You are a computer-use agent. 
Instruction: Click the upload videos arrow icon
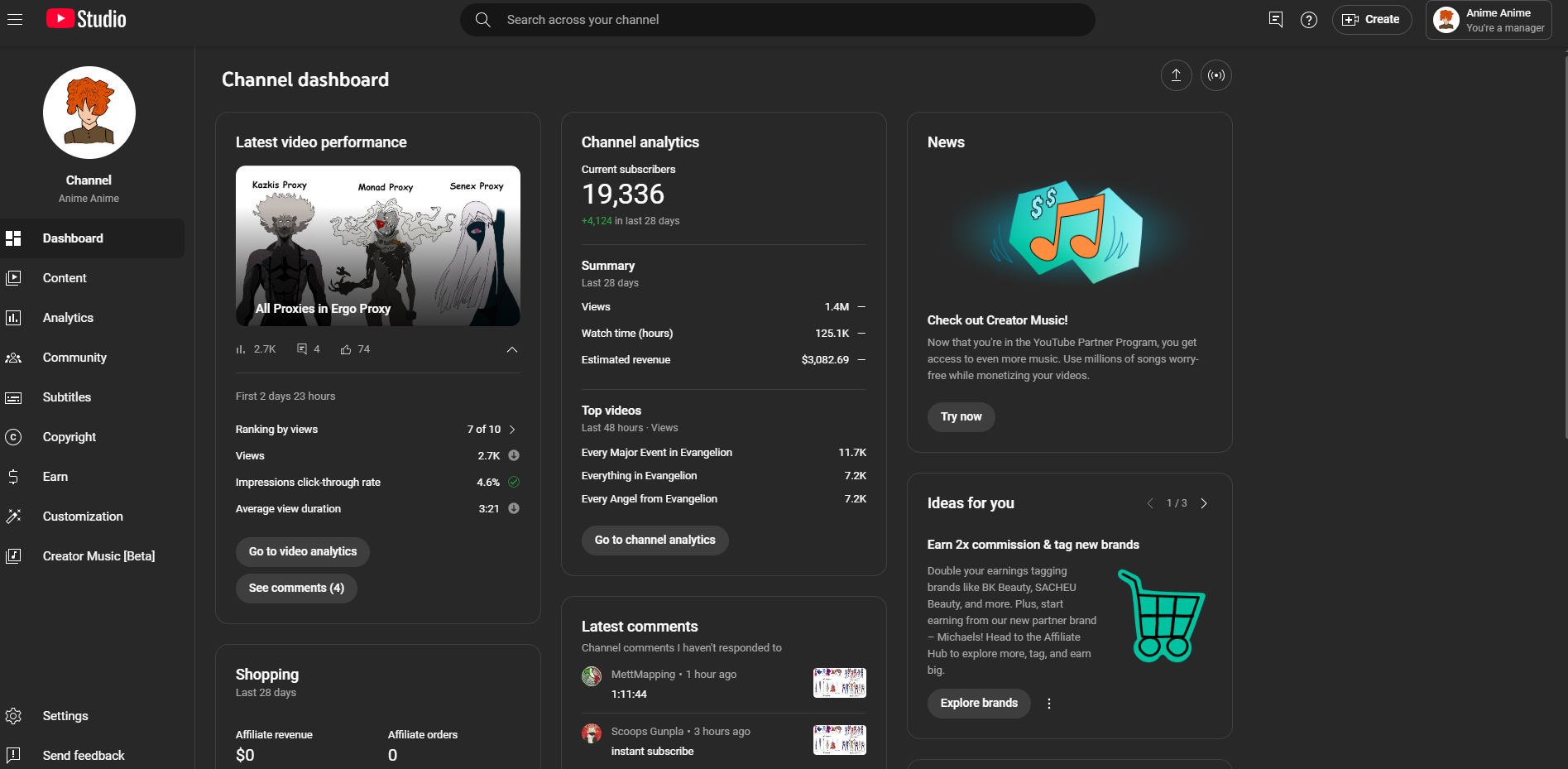1176,75
